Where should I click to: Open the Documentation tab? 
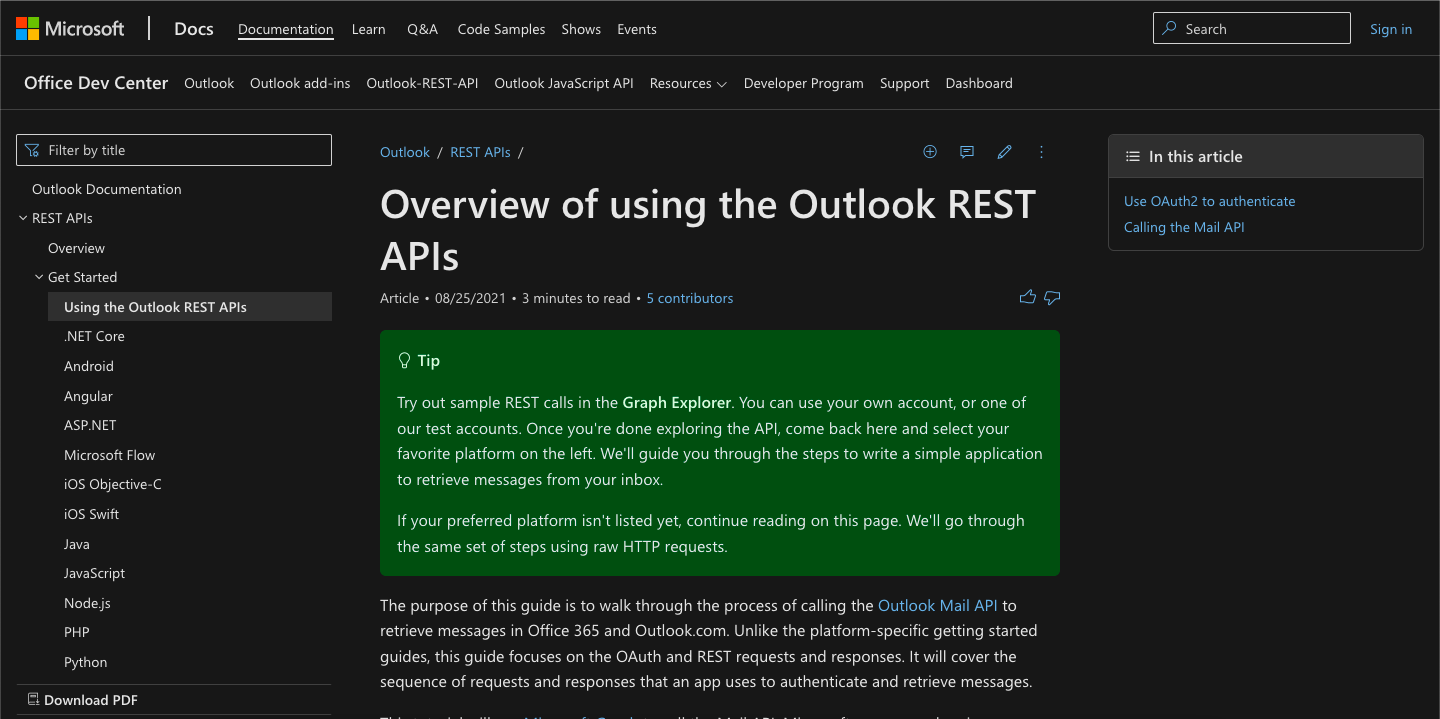[286, 29]
